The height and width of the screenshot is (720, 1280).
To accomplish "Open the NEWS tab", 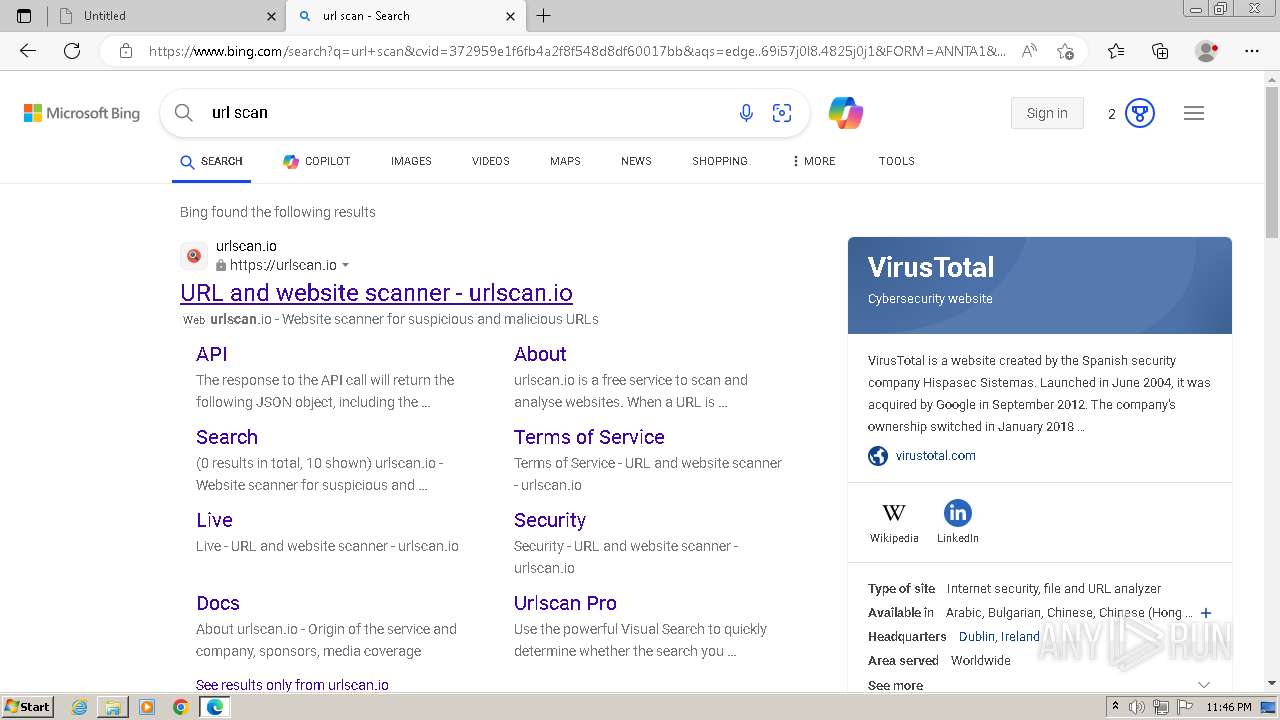I will (636, 161).
